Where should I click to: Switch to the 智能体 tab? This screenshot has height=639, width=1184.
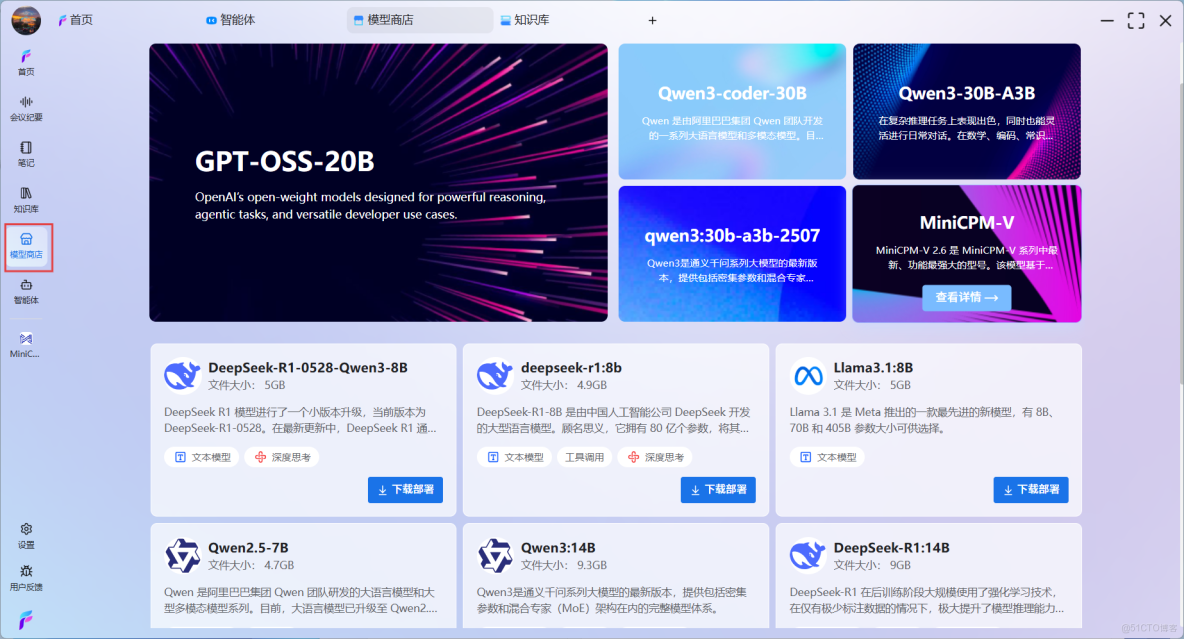(x=231, y=20)
